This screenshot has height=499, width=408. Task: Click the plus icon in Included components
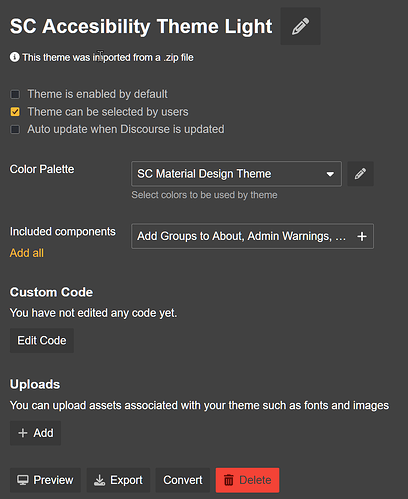click(362, 236)
